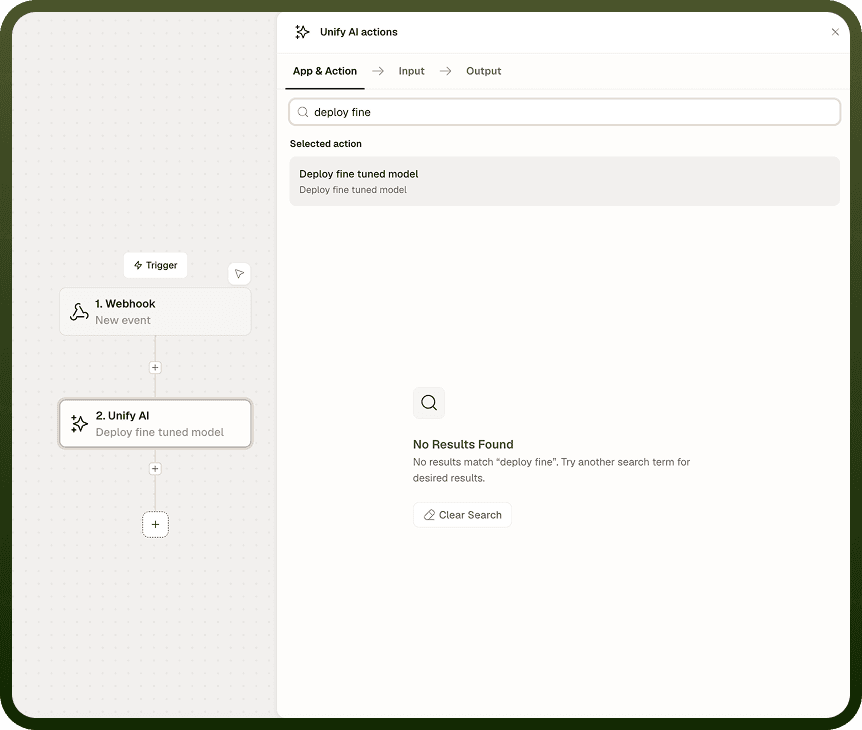Close the Unify AI actions panel
This screenshot has width=862, height=730.
coord(835,32)
